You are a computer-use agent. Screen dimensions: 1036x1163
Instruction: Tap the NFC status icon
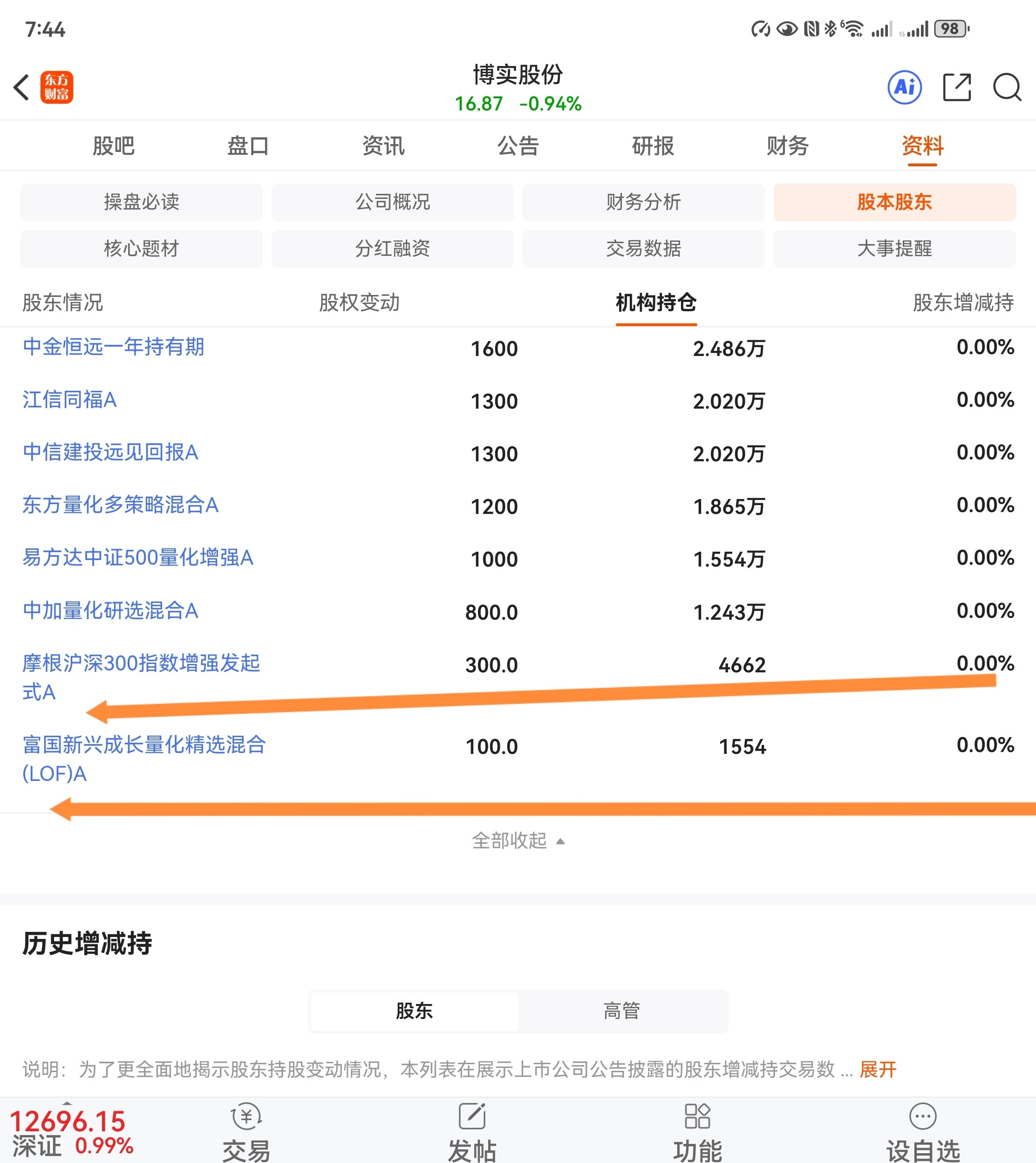coord(812,28)
